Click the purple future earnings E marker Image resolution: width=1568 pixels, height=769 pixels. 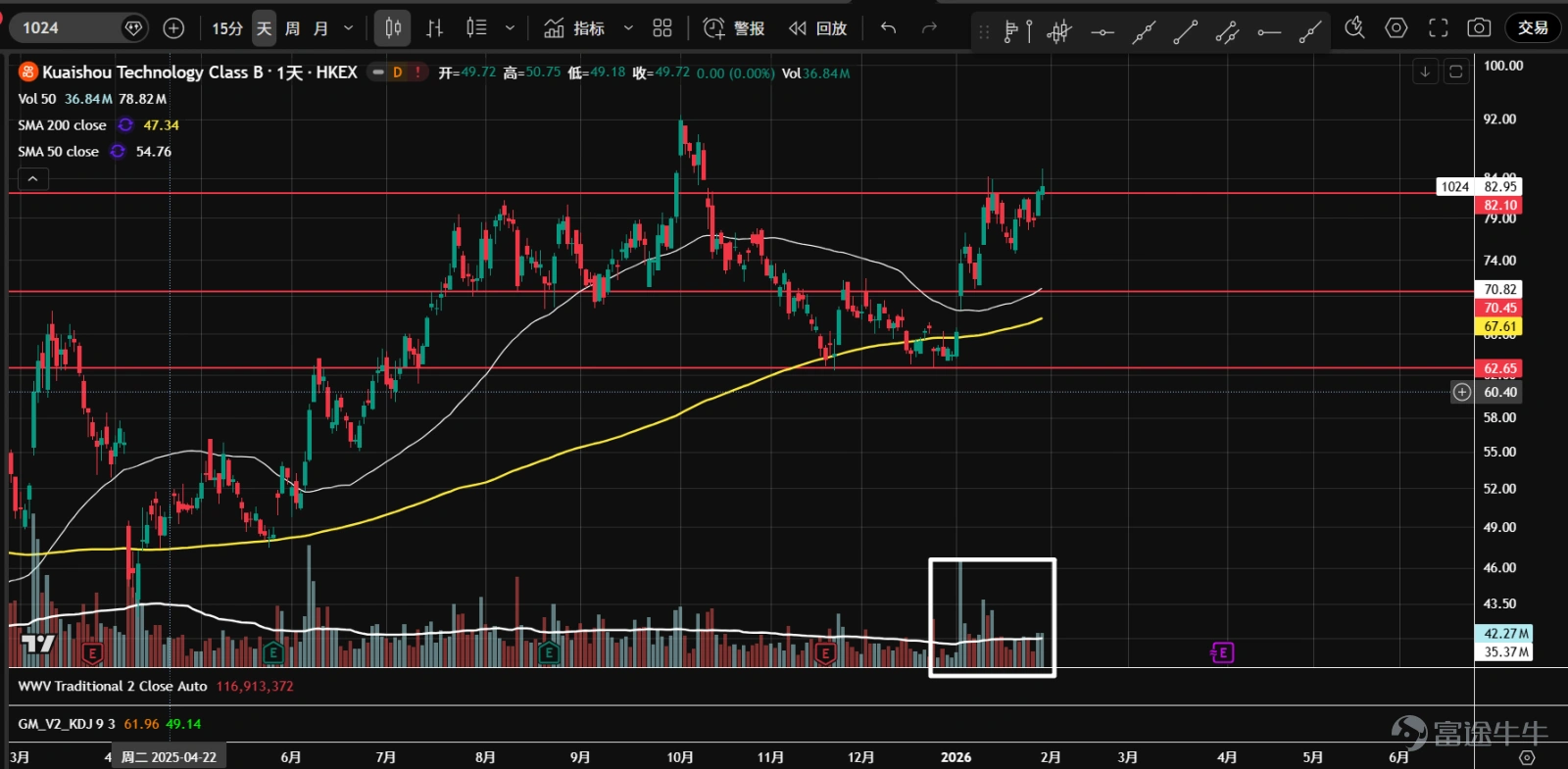pos(1222,652)
